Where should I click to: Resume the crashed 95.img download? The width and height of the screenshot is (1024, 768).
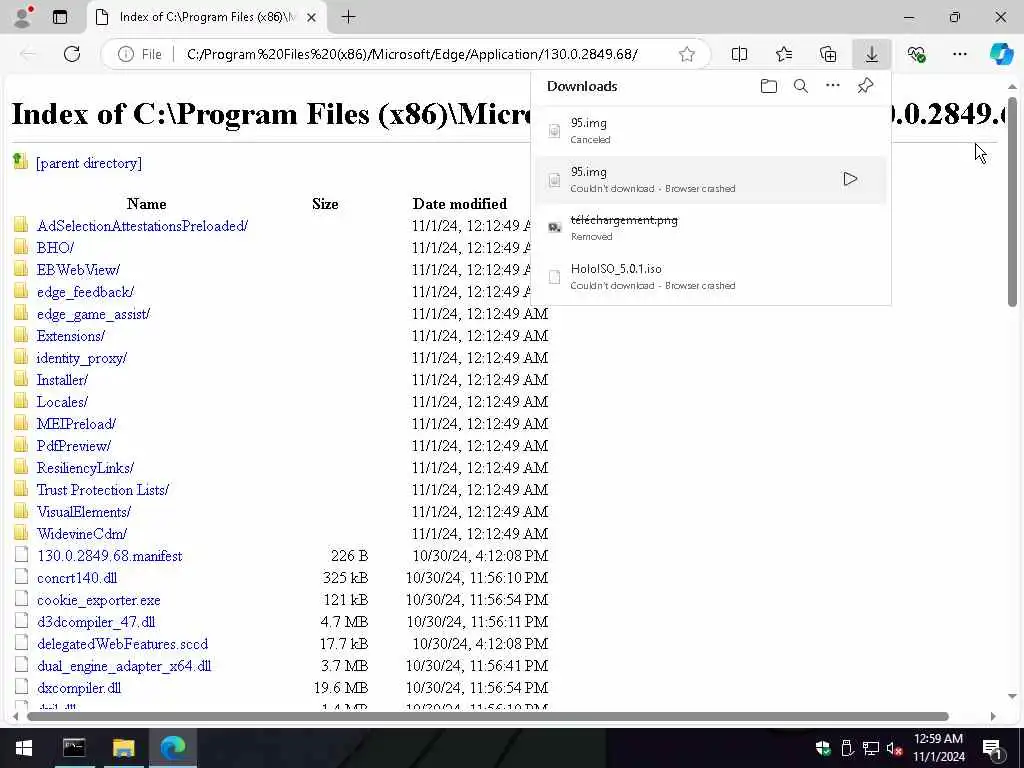pyautogui.click(x=850, y=179)
